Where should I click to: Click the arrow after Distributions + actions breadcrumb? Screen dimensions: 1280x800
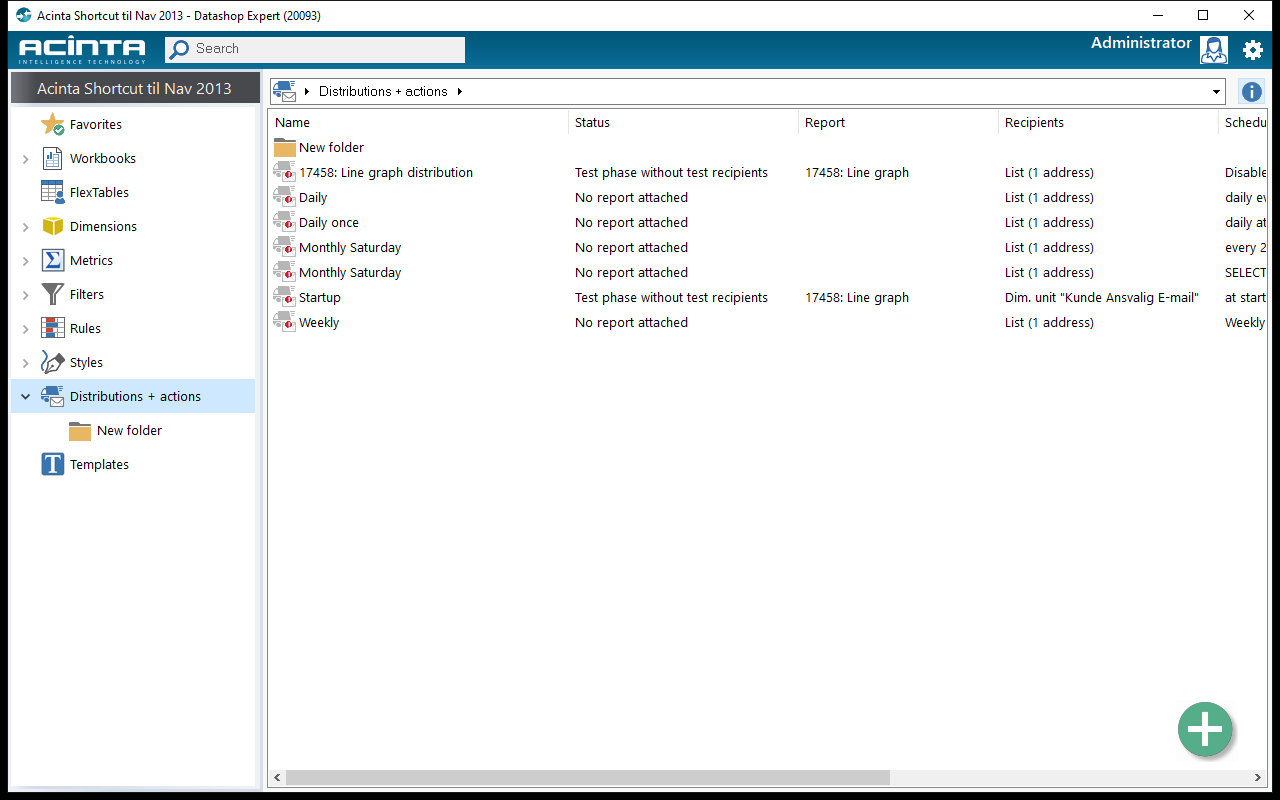pos(460,92)
